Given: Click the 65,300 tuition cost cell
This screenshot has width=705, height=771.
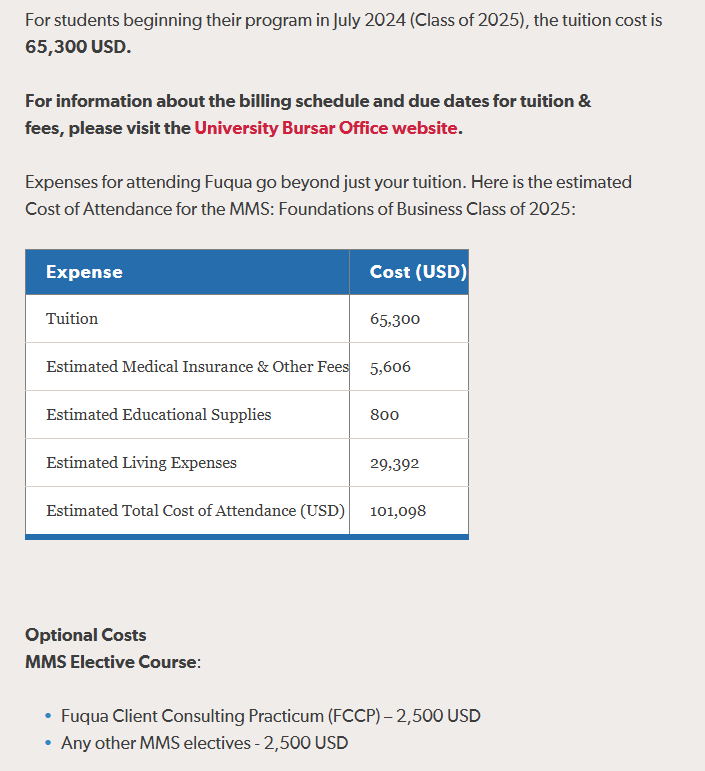Looking at the screenshot, I should tap(395, 319).
